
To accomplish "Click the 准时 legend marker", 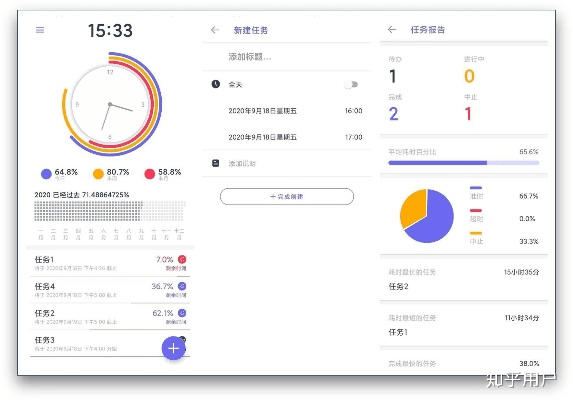I will (476, 188).
